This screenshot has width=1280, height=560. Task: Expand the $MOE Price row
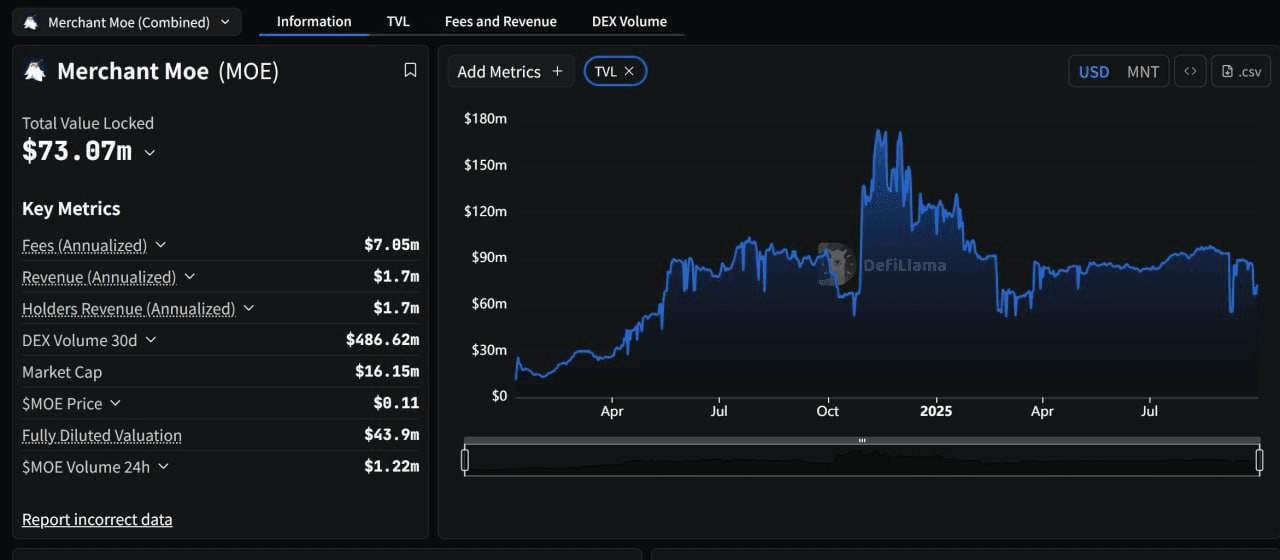pyautogui.click(x=115, y=403)
